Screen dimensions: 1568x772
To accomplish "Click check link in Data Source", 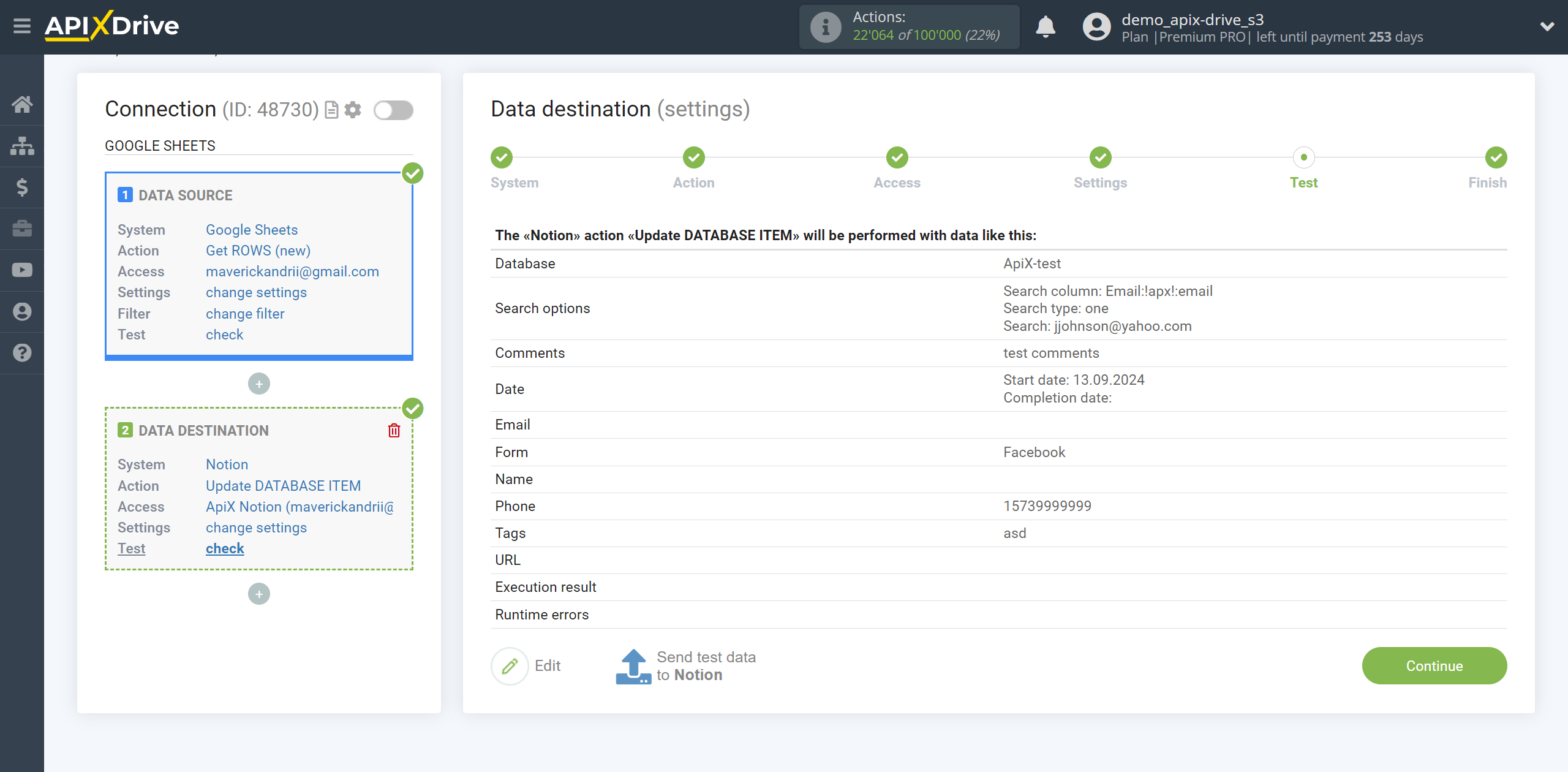I will tap(224, 335).
